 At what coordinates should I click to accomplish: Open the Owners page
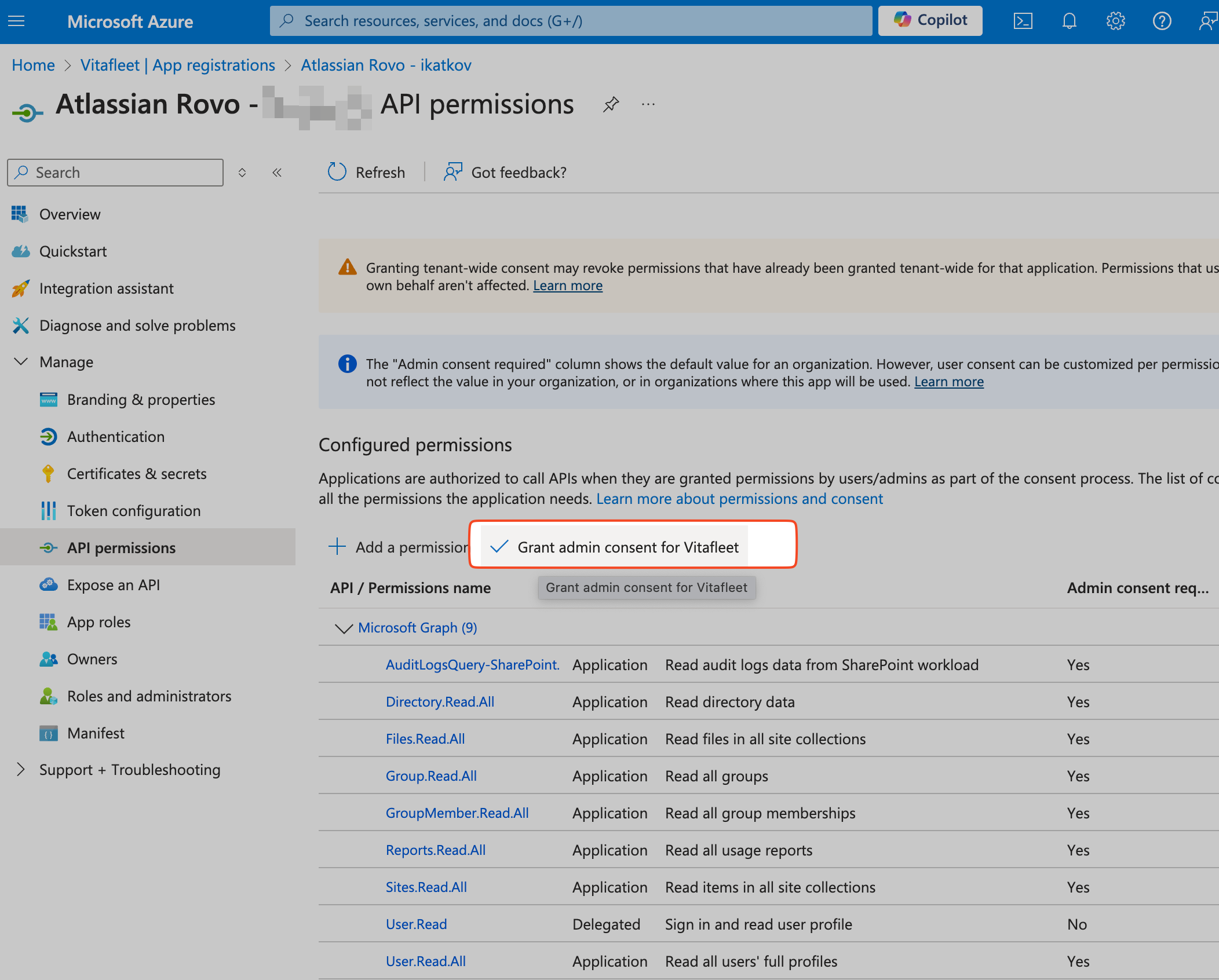pyautogui.click(x=92, y=659)
